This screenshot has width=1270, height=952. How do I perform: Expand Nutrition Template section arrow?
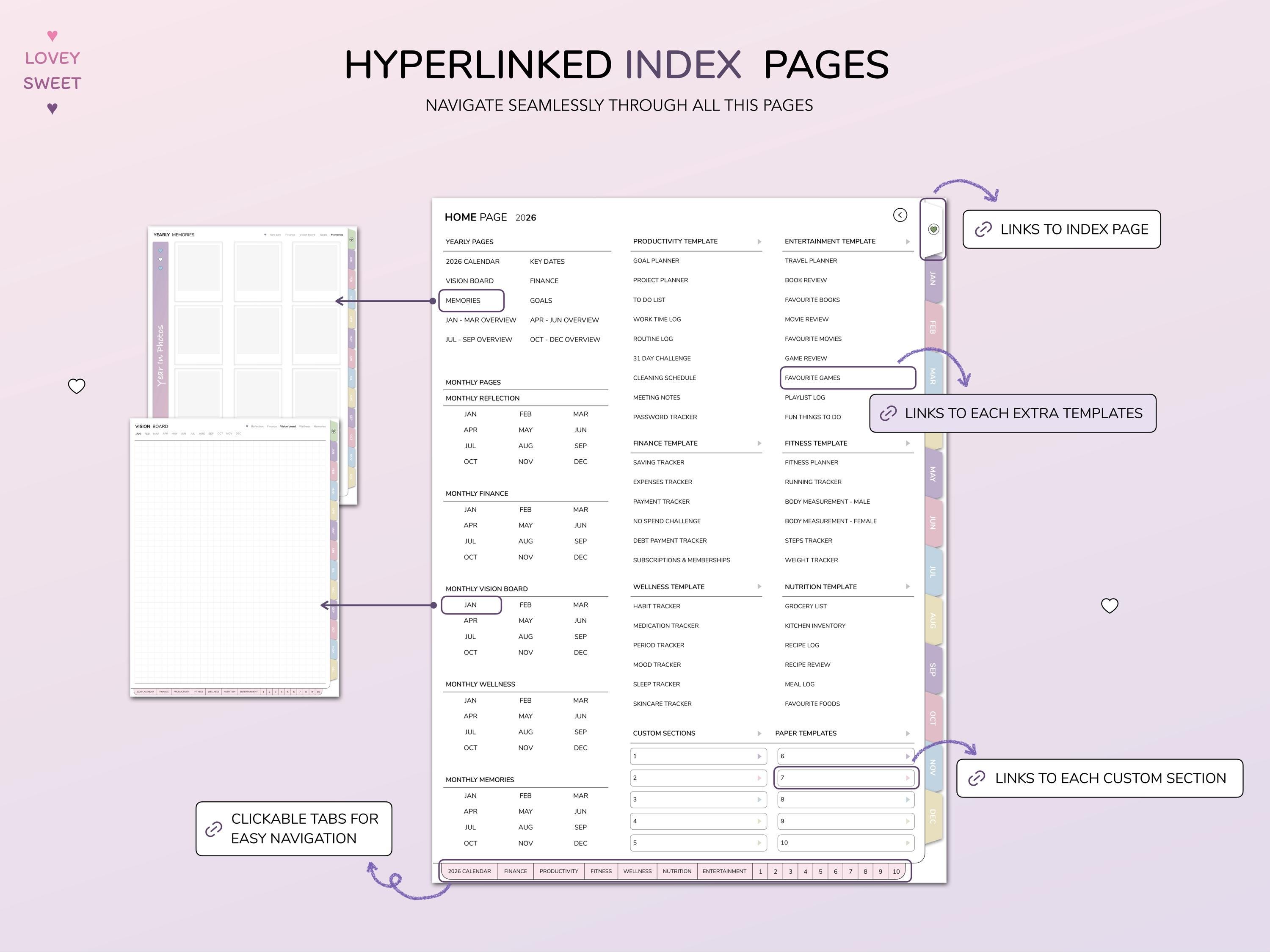tap(908, 586)
